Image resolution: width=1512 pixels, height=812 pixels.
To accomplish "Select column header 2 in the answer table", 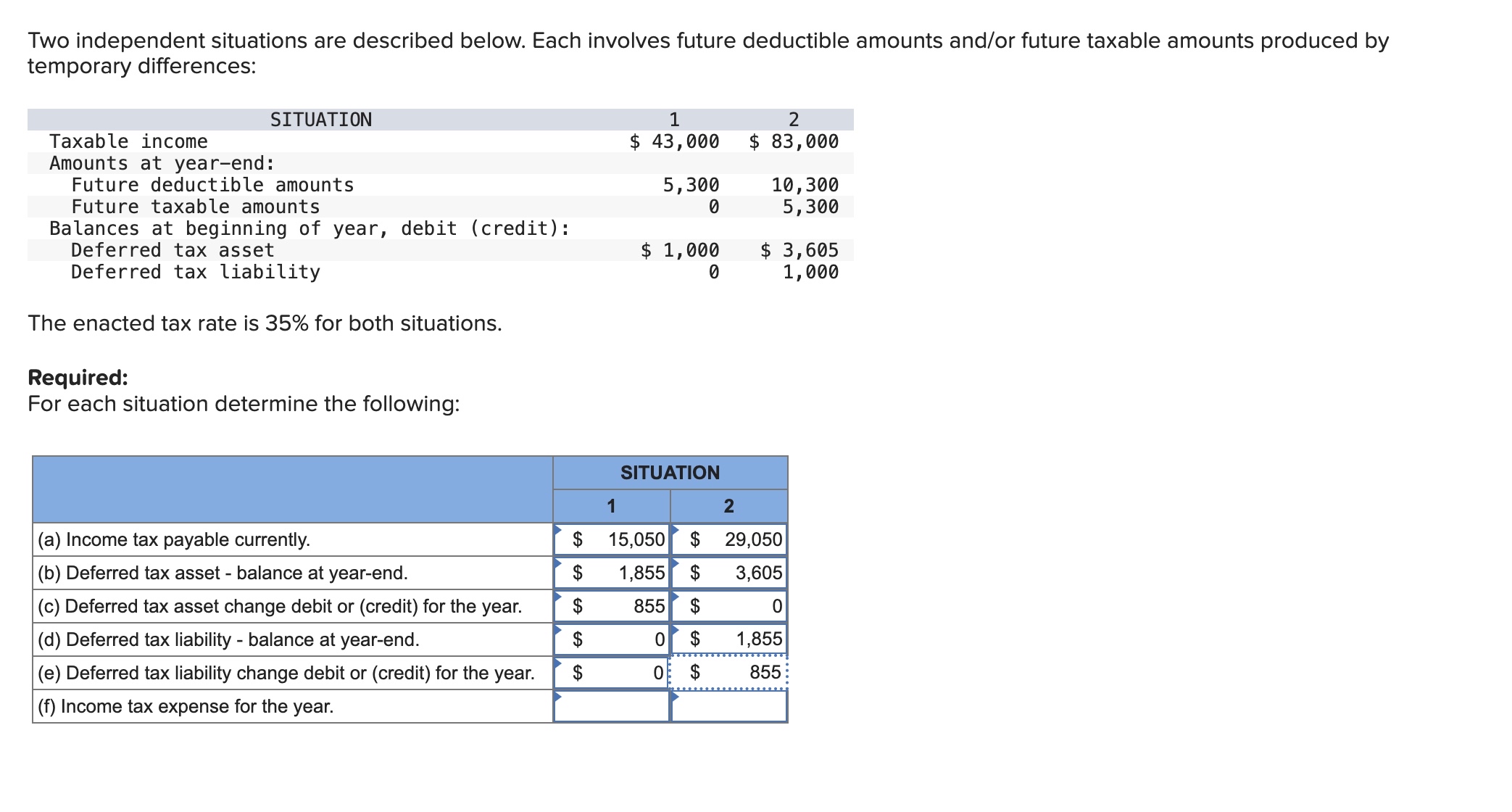I will (727, 507).
